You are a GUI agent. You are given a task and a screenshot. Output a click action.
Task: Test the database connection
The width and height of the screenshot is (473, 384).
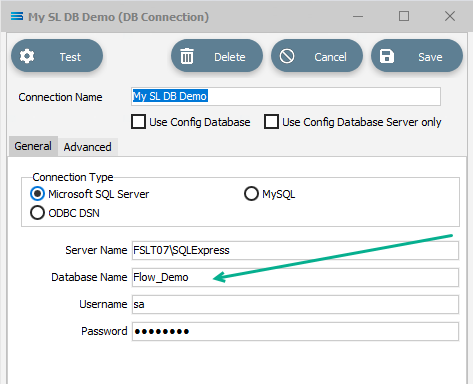pos(57,56)
